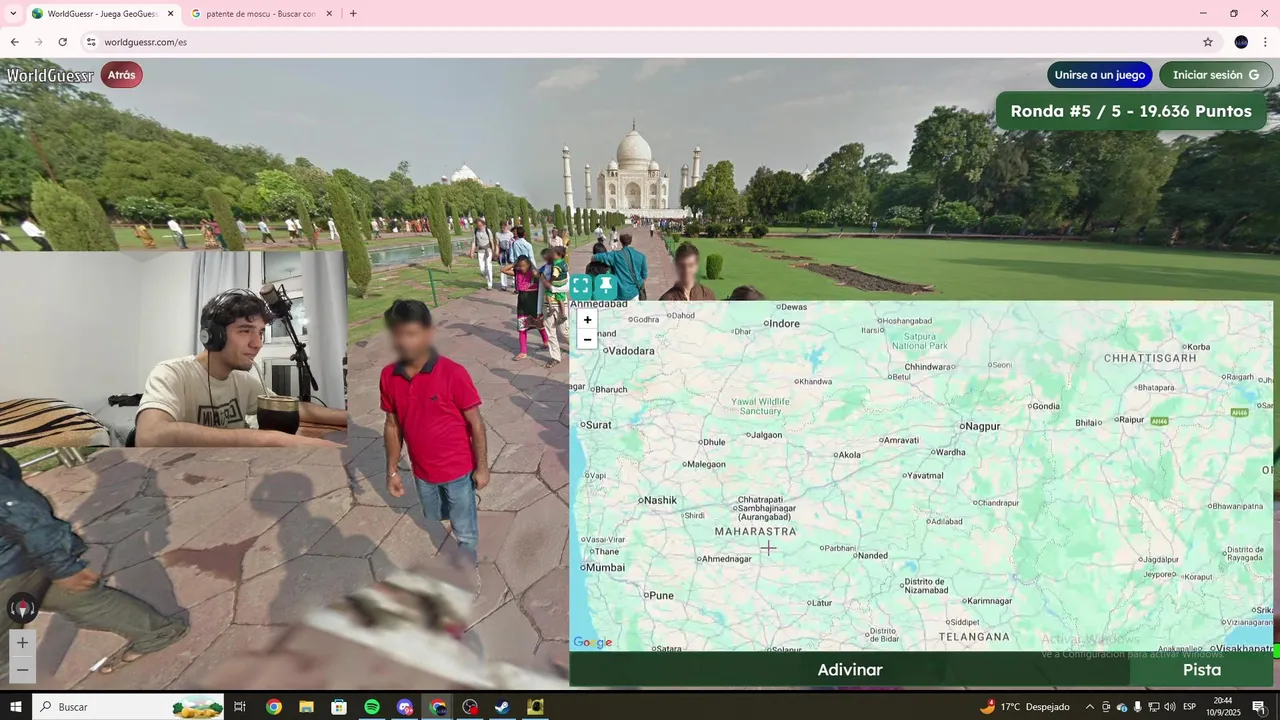Zoom in the street view panorama

pos(22,642)
